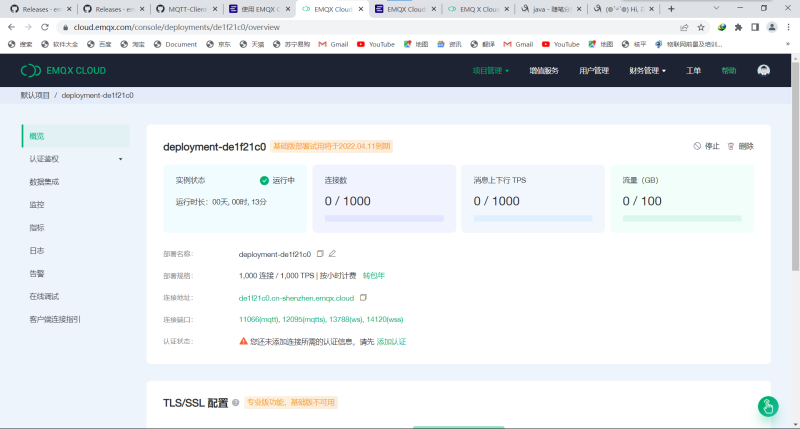Open the Document bookmark
The height and width of the screenshot is (429, 800).
click(x=175, y=44)
